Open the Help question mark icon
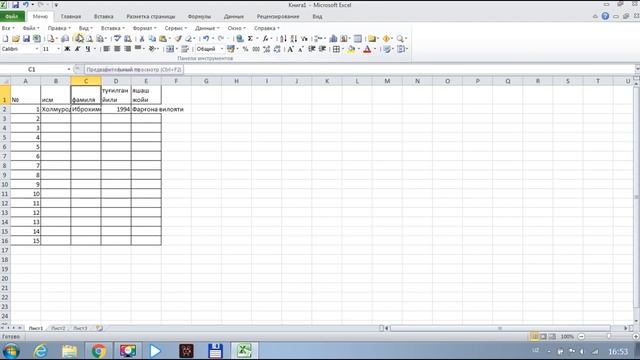Image resolution: width=640 pixels, height=360 pixels. point(605,16)
